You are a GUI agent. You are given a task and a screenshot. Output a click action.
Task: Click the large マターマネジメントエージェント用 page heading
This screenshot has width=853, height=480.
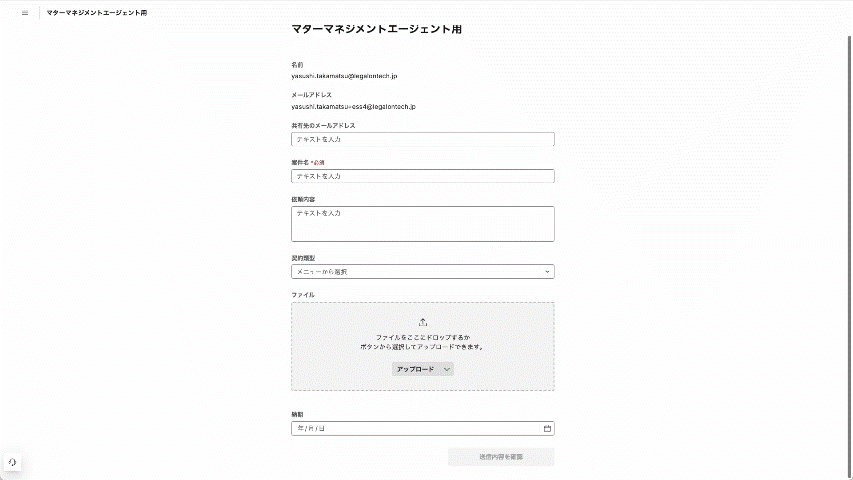tap(376, 30)
